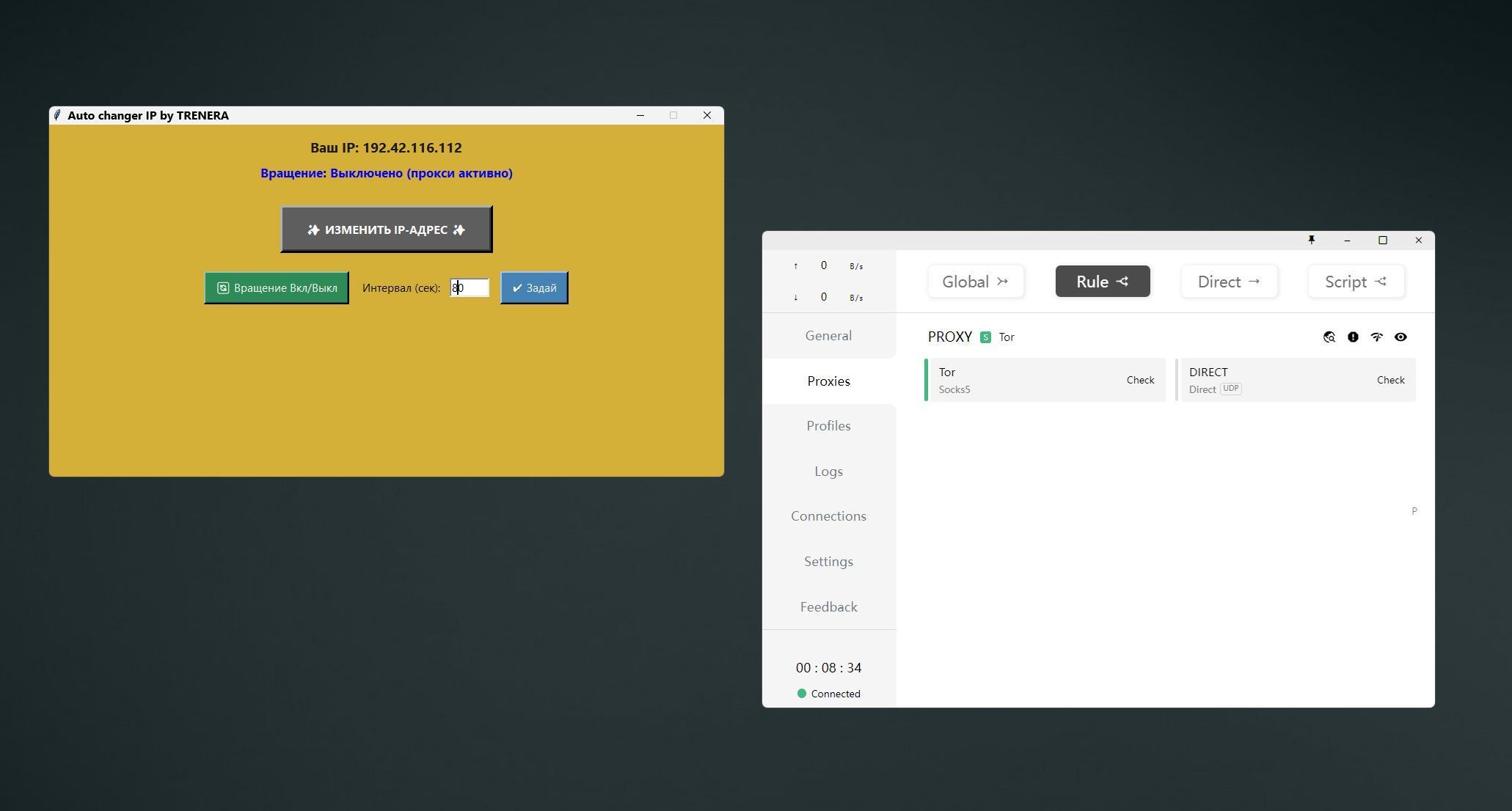Click the ИЗМЕНИТЬ IP-АДРЕС button
The width and height of the screenshot is (1512, 811).
click(387, 230)
